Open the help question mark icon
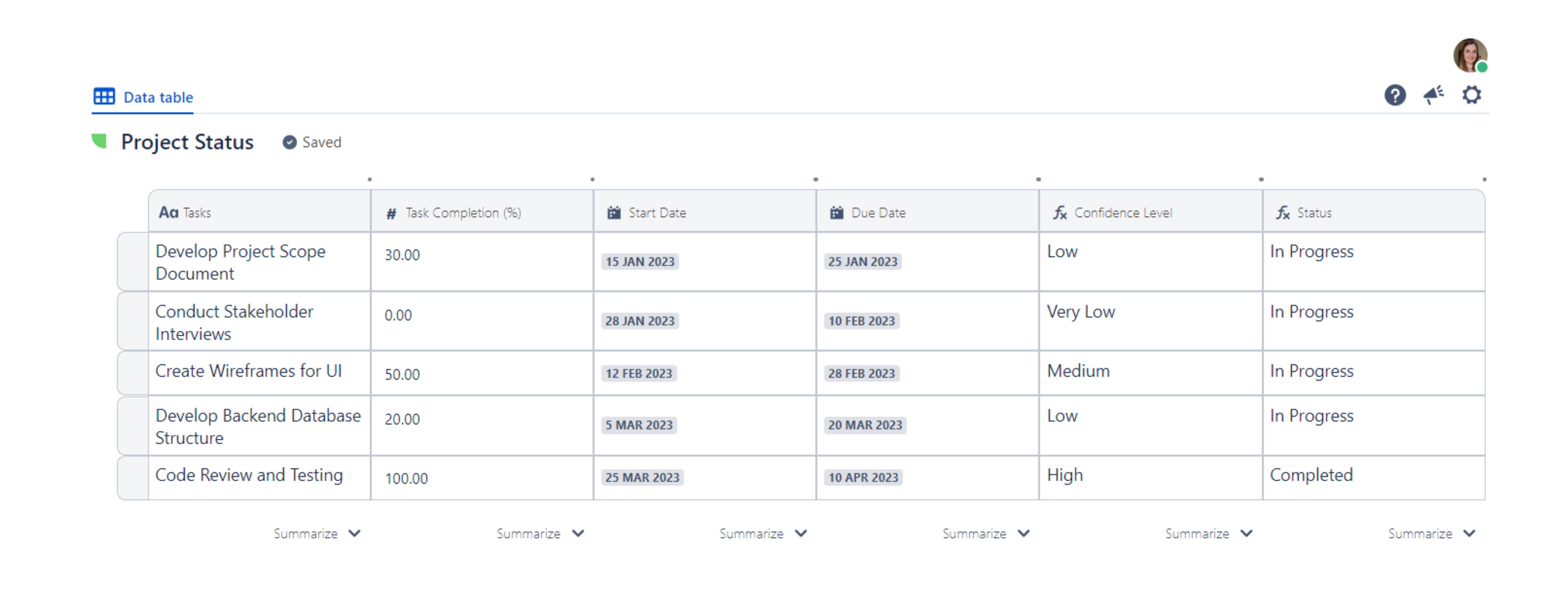Image resolution: width=1568 pixels, height=601 pixels. tap(1395, 95)
